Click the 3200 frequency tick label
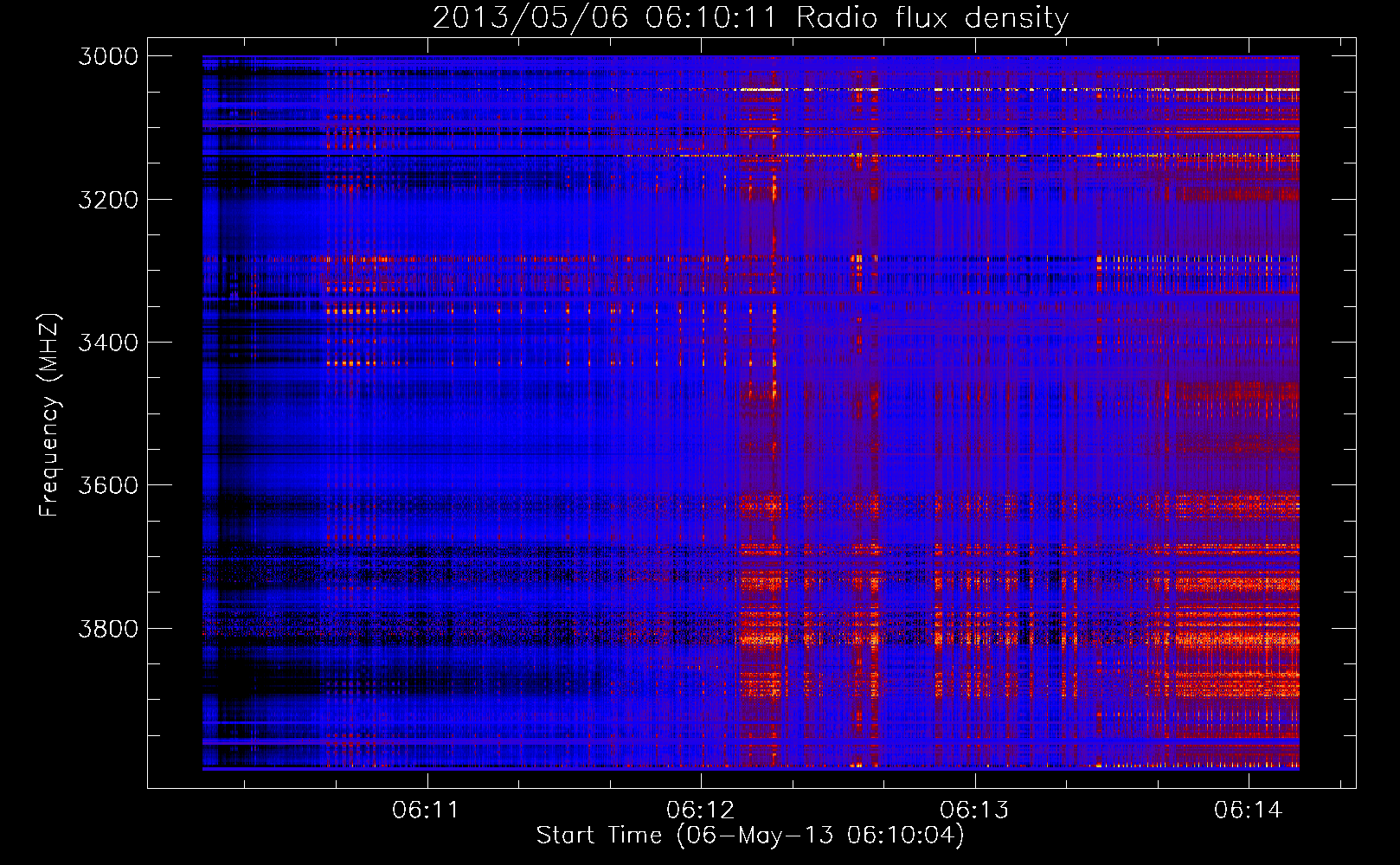The image size is (1400, 865). click(x=108, y=200)
